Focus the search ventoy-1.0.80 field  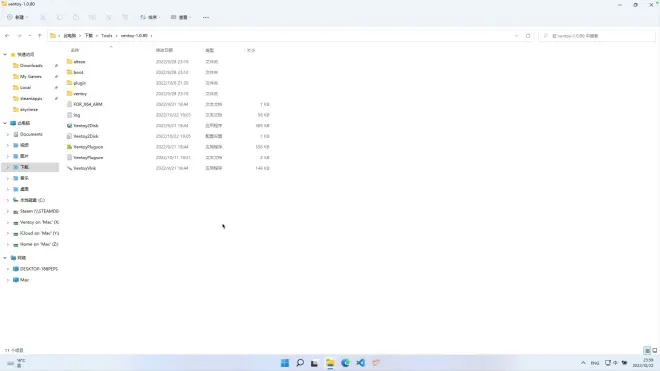[x=597, y=36]
